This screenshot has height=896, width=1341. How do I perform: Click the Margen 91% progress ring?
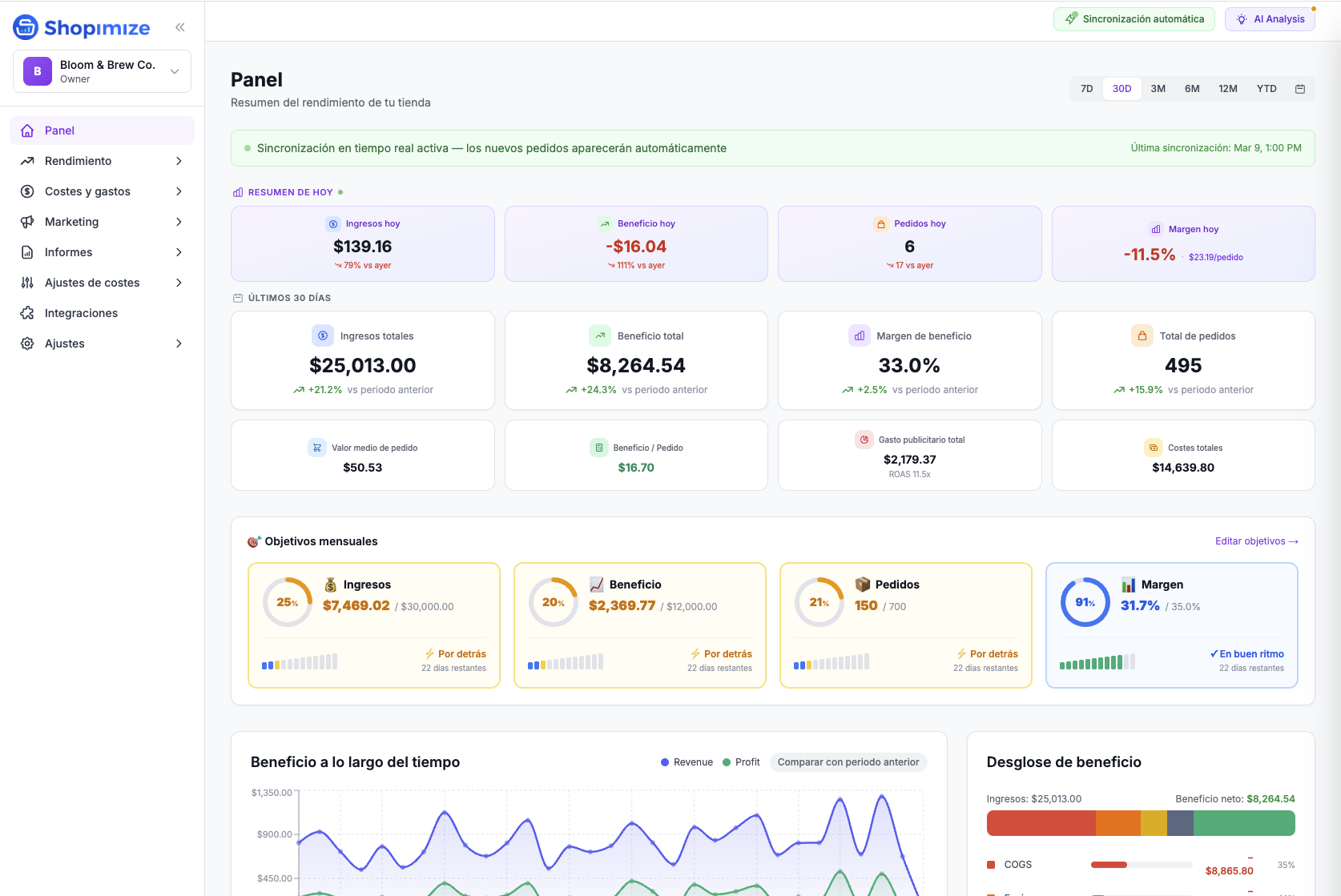pos(1085,602)
